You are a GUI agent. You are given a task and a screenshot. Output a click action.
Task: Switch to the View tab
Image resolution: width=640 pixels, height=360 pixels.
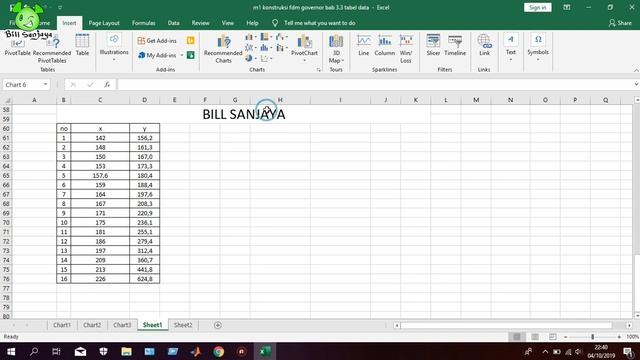(228, 23)
